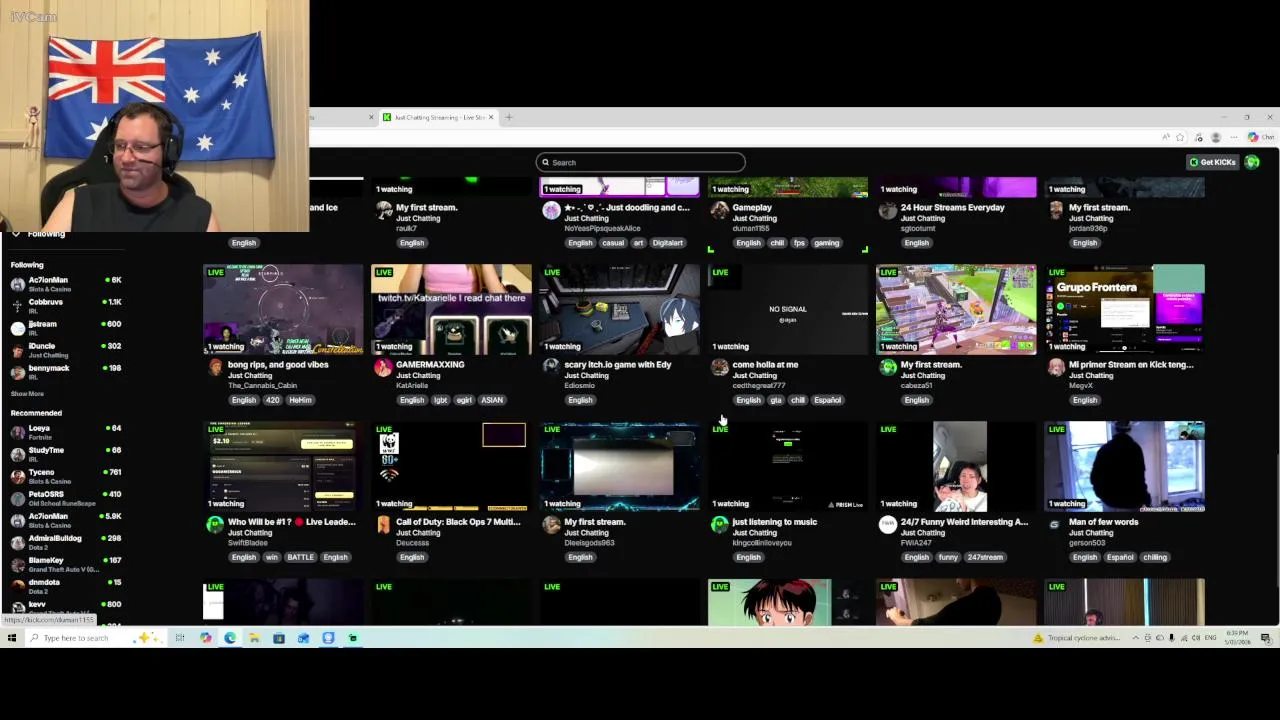Show hidden system tray icons

click(1135, 638)
